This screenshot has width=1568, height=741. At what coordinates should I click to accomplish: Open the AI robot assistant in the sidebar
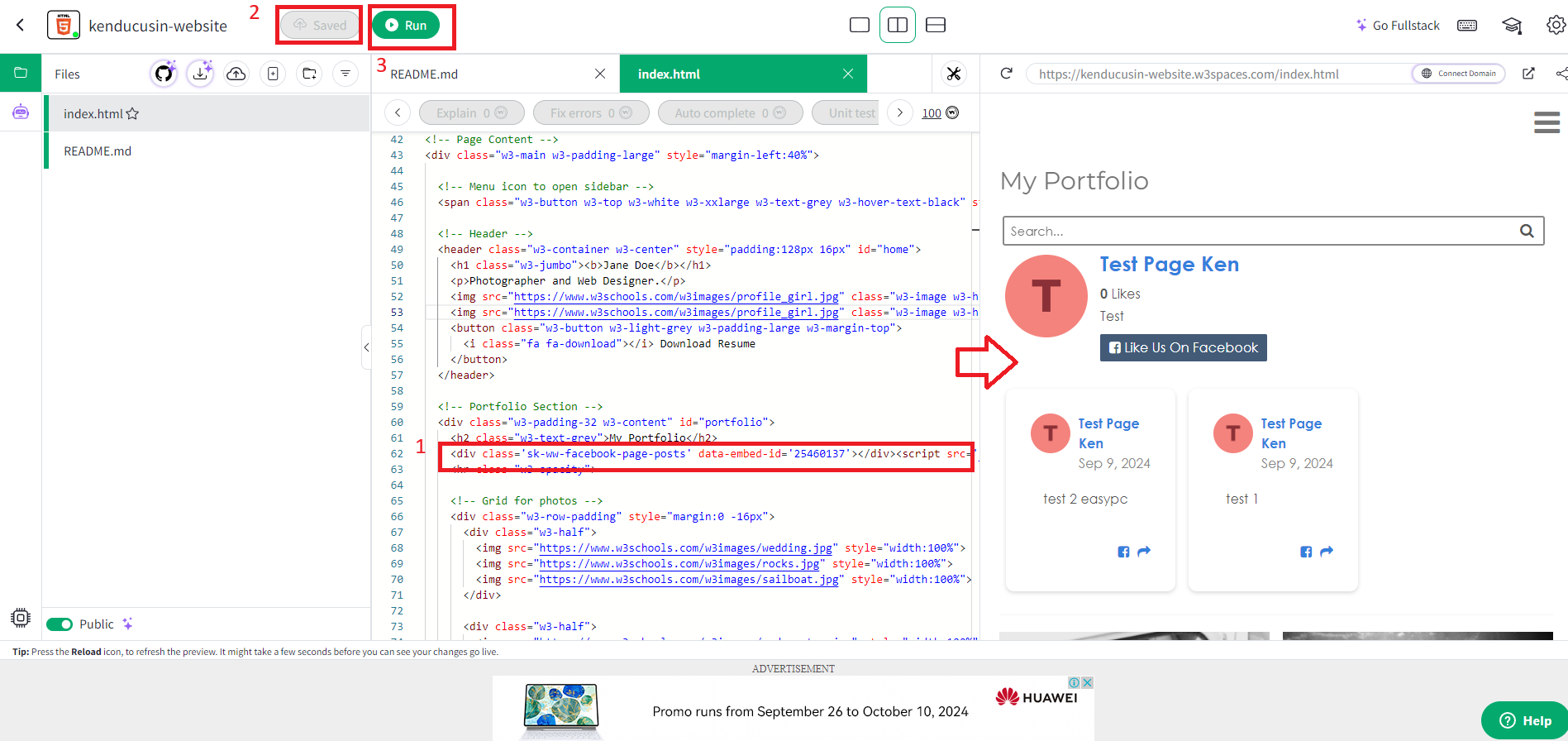21,112
